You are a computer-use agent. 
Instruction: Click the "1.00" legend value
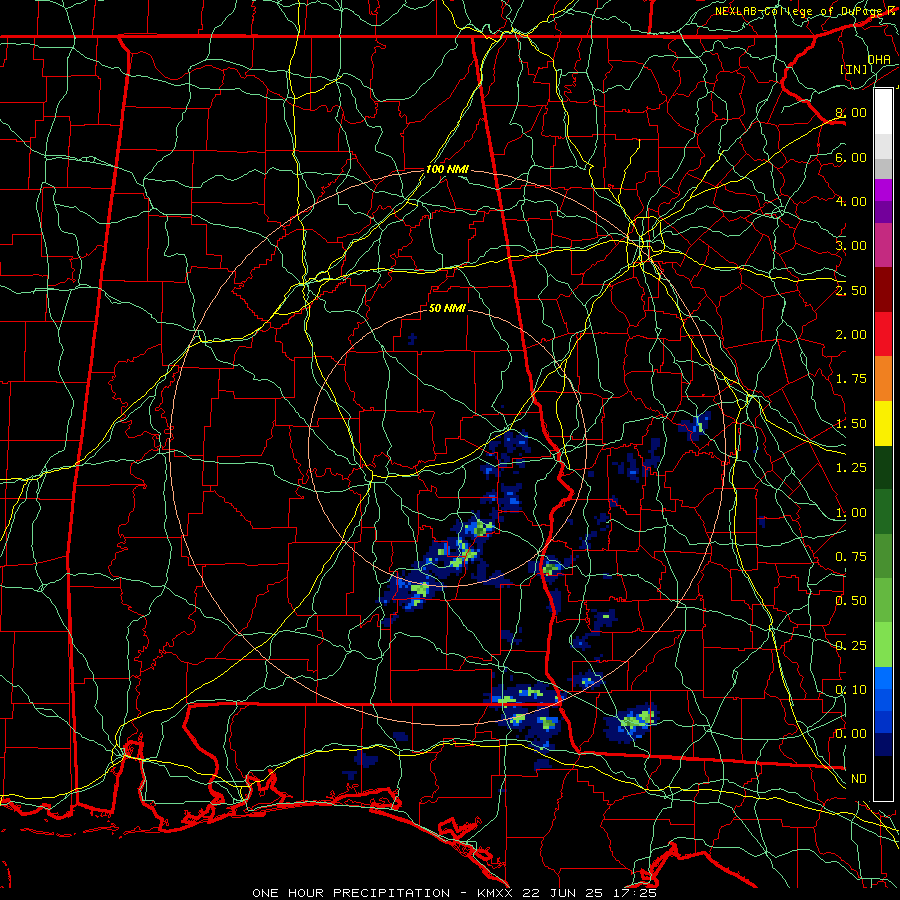pyautogui.click(x=851, y=513)
